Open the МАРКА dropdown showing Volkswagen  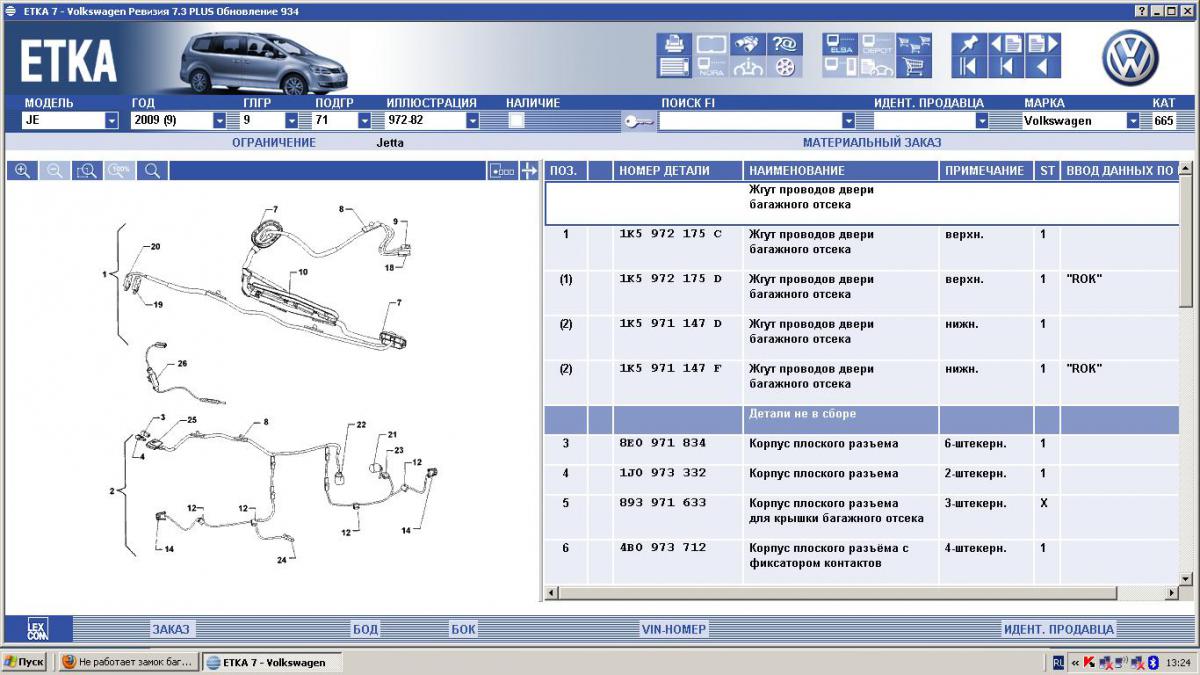(1133, 121)
